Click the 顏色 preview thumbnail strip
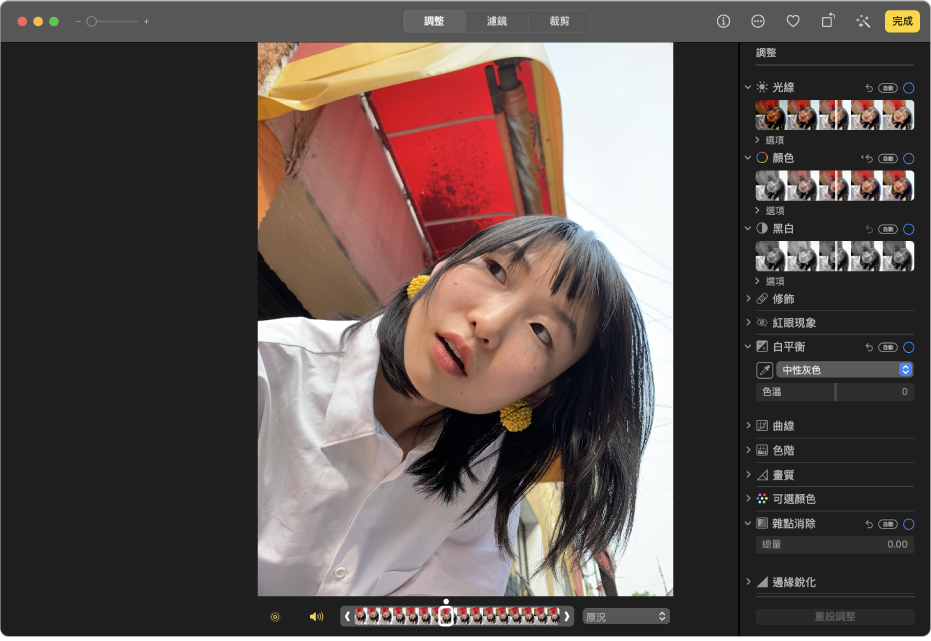Image resolution: width=931 pixels, height=641 pixels. (835, 185)
